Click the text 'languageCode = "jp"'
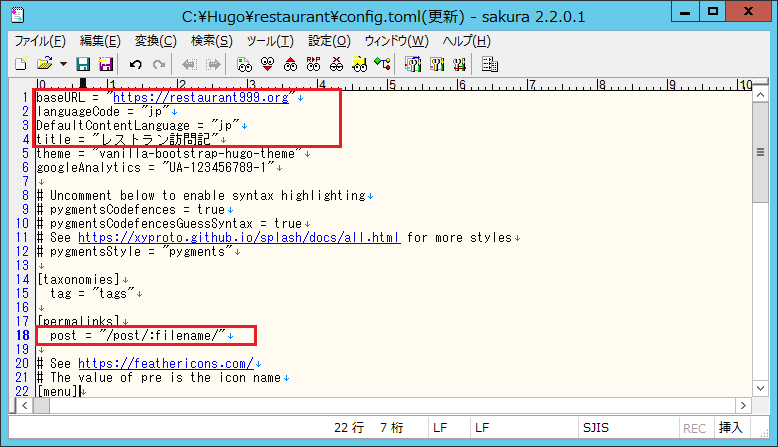 [103, 112]
